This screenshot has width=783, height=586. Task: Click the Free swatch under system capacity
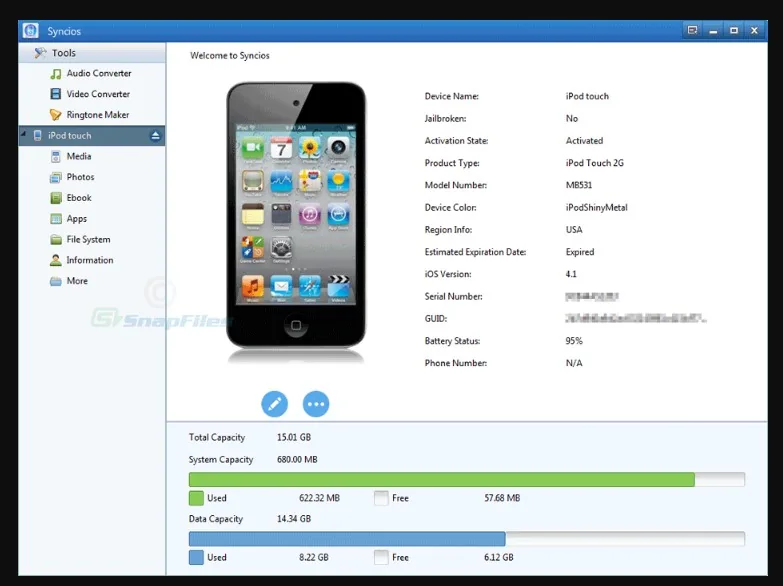pos(381,498)
